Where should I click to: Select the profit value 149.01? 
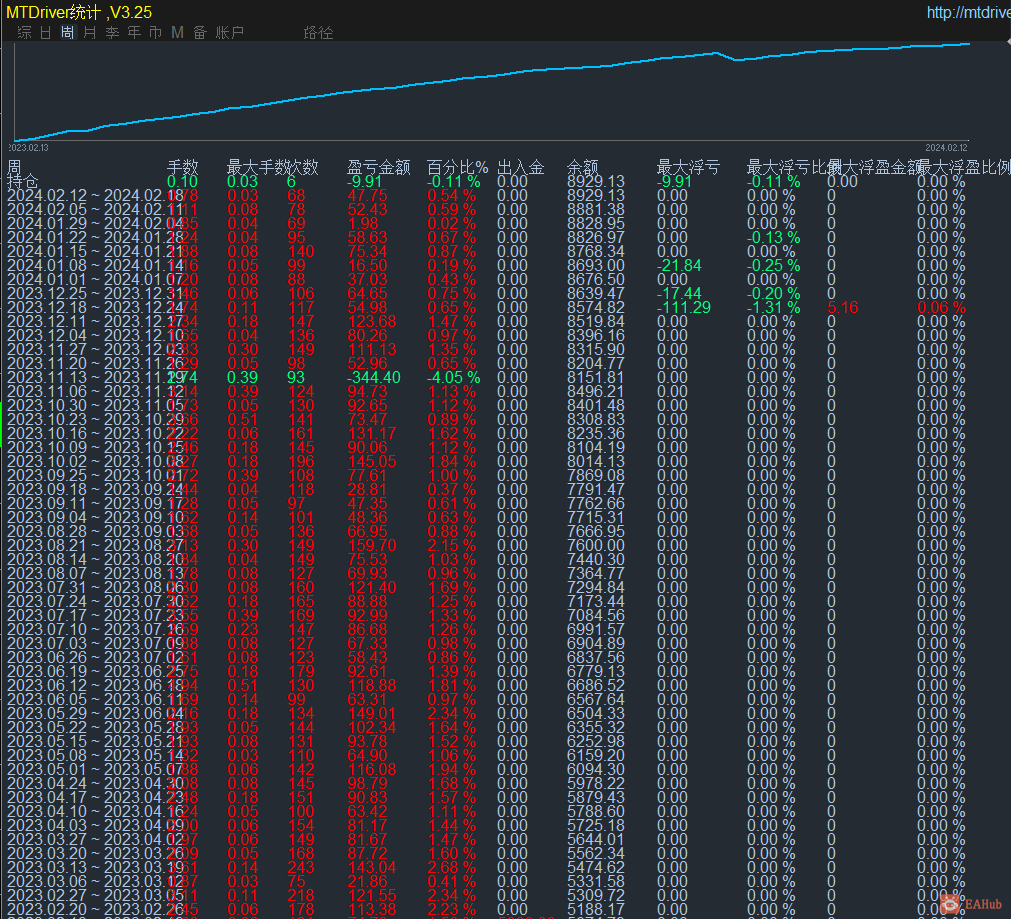tap(372, 714)
